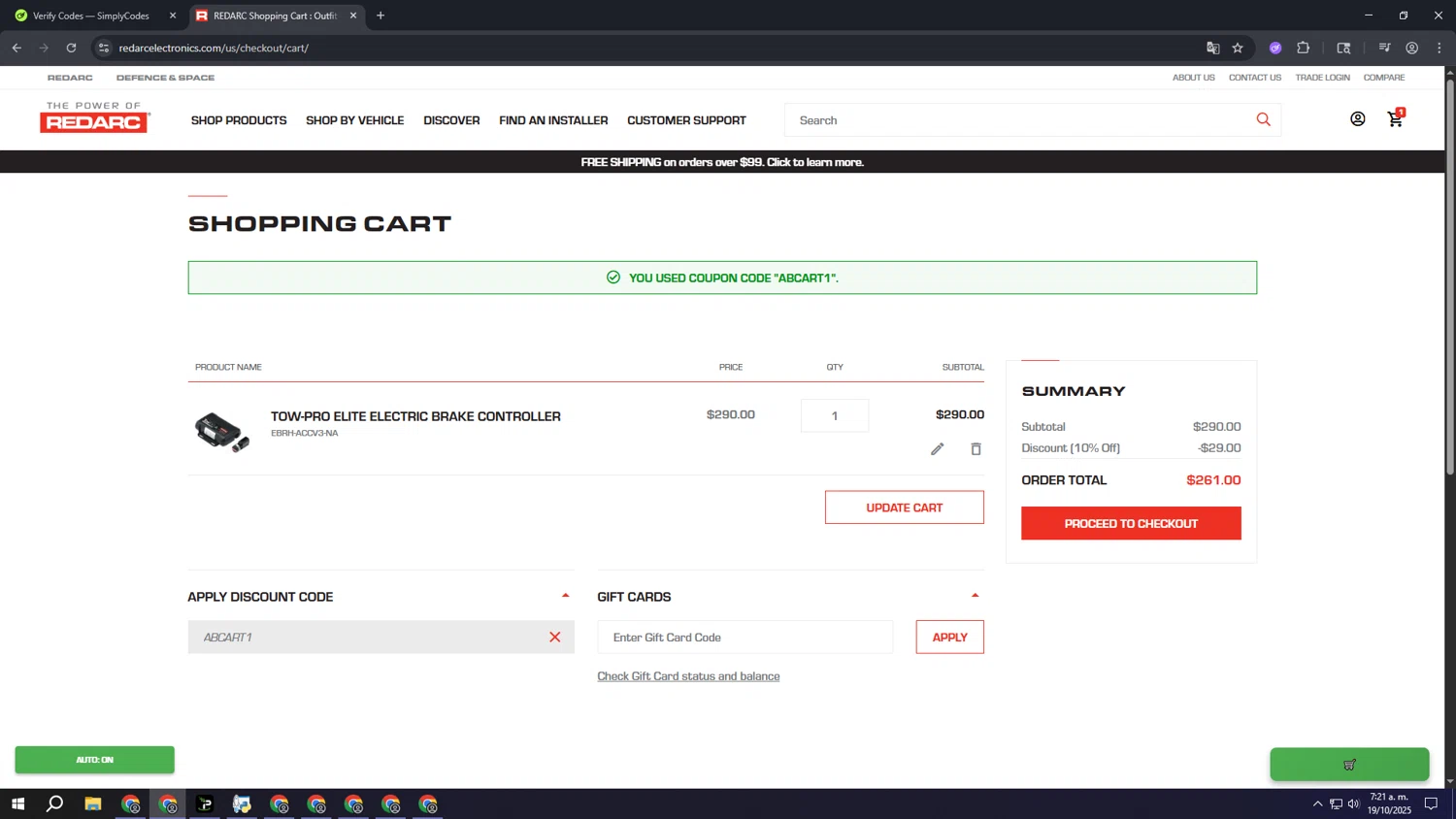Click the translate page icon in address bar
The height and width of the screenshot is (819, 1456).
tap(1212, 48)
